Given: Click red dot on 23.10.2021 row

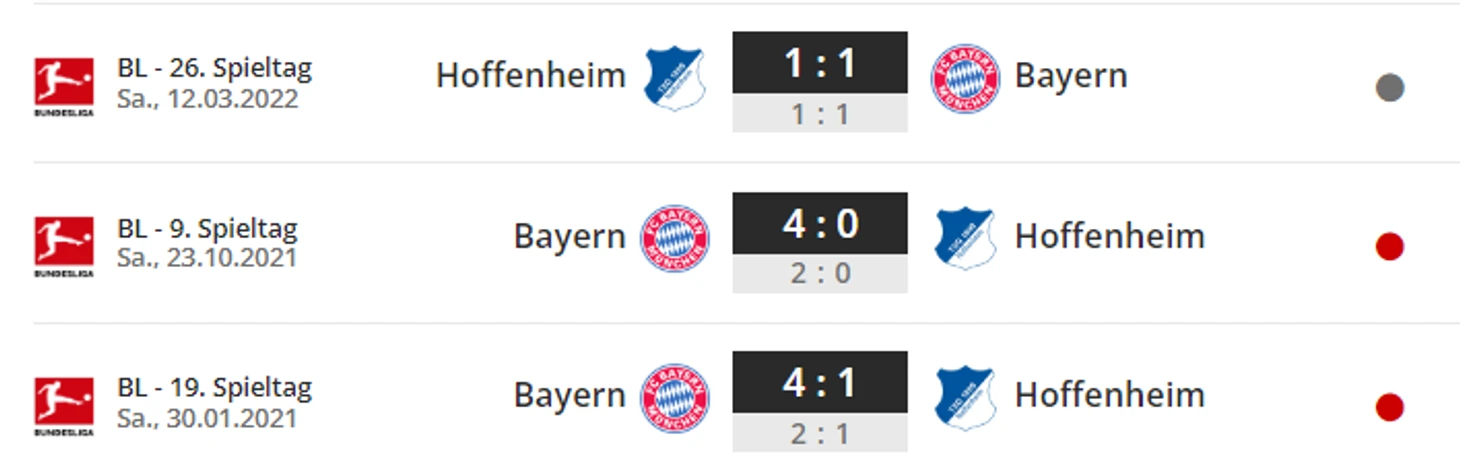Looking at the screenshot, I should 1389,246.
